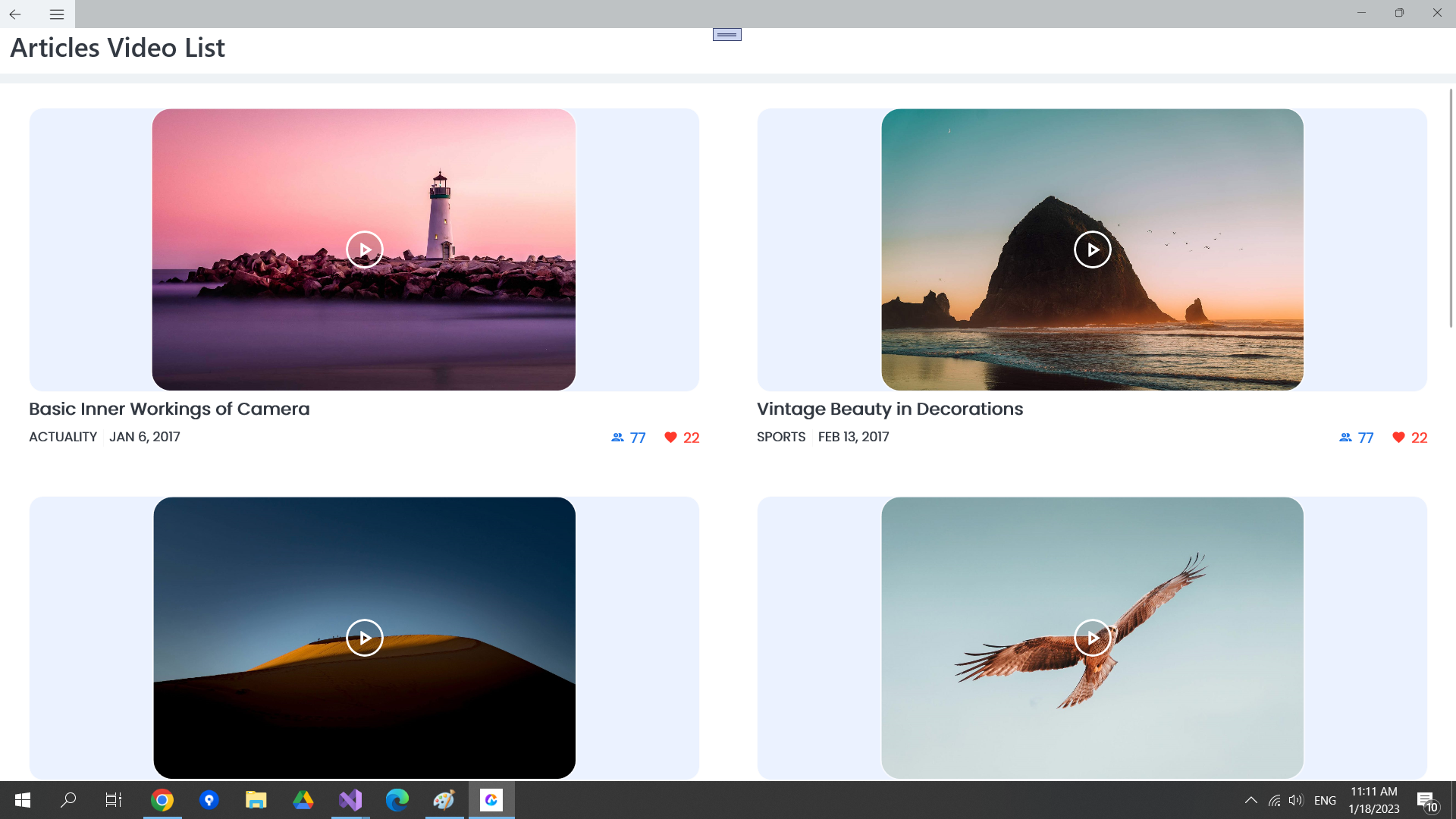The image size is (1456, 819).
Task: Open the clock and calendar flyout
Action: (x=1374, y=800)
